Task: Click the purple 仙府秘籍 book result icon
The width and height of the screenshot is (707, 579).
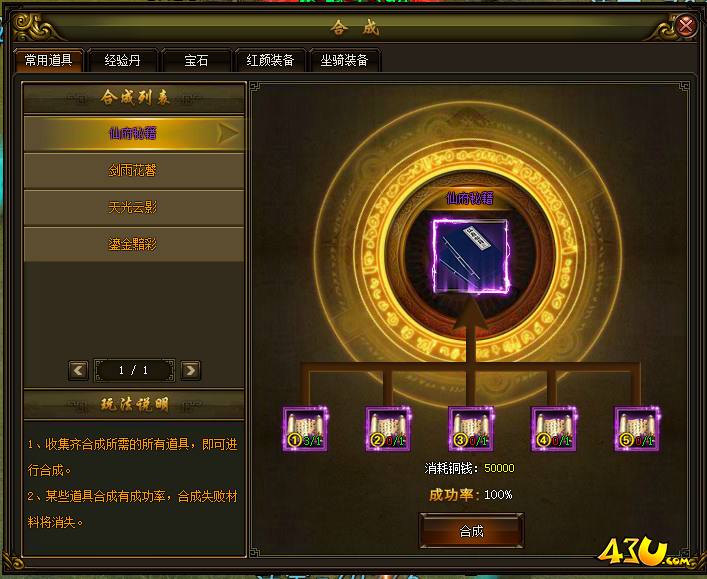Action: point(471,256)
